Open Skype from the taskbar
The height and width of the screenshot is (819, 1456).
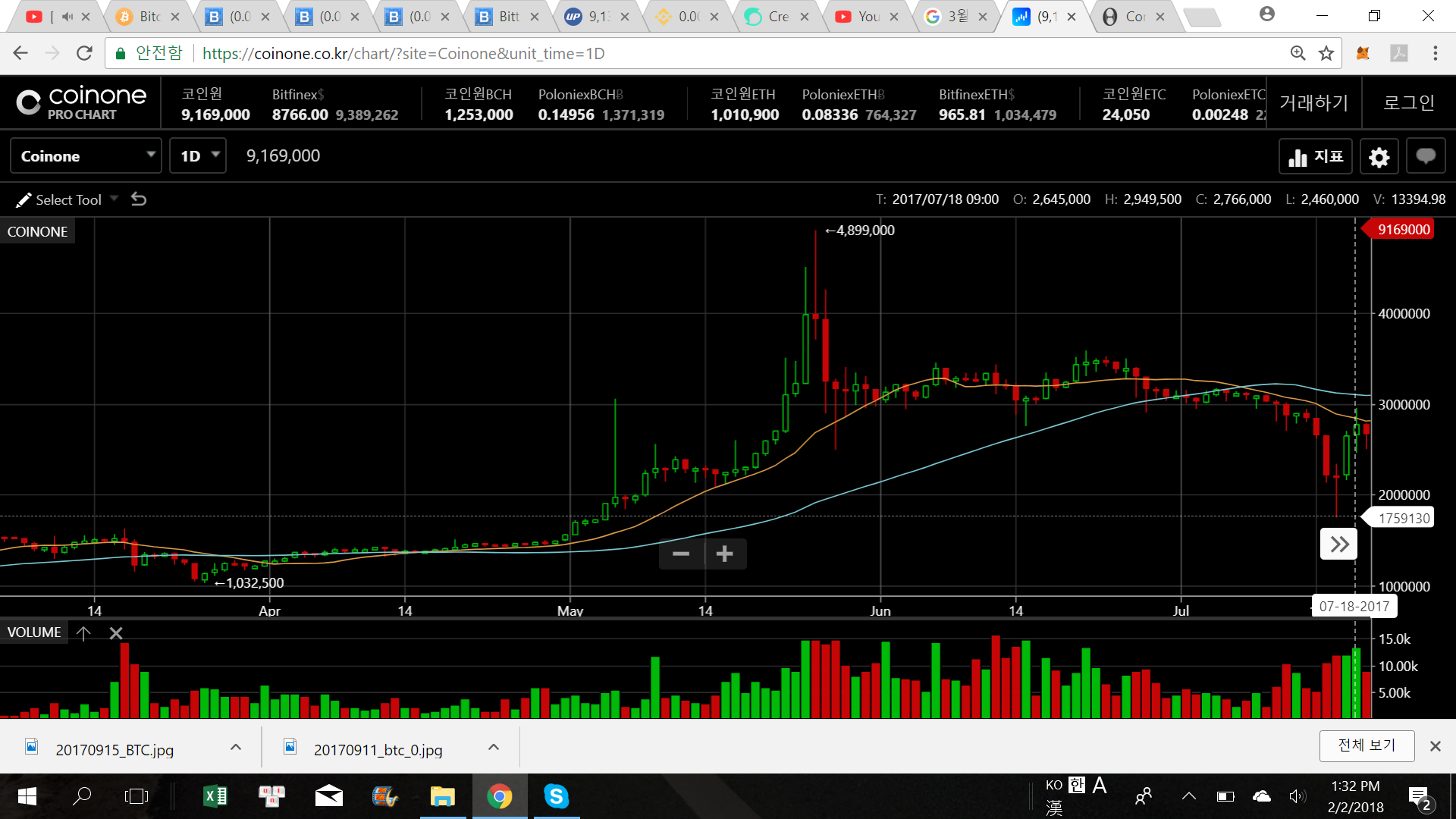[x=556, y=796]
